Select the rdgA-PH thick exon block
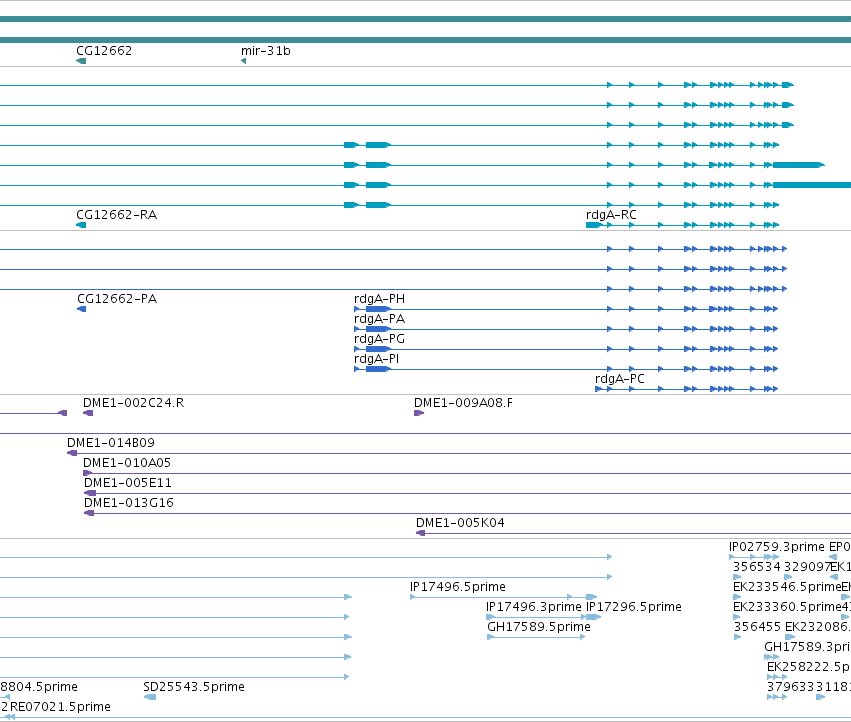 coord(378,309)
